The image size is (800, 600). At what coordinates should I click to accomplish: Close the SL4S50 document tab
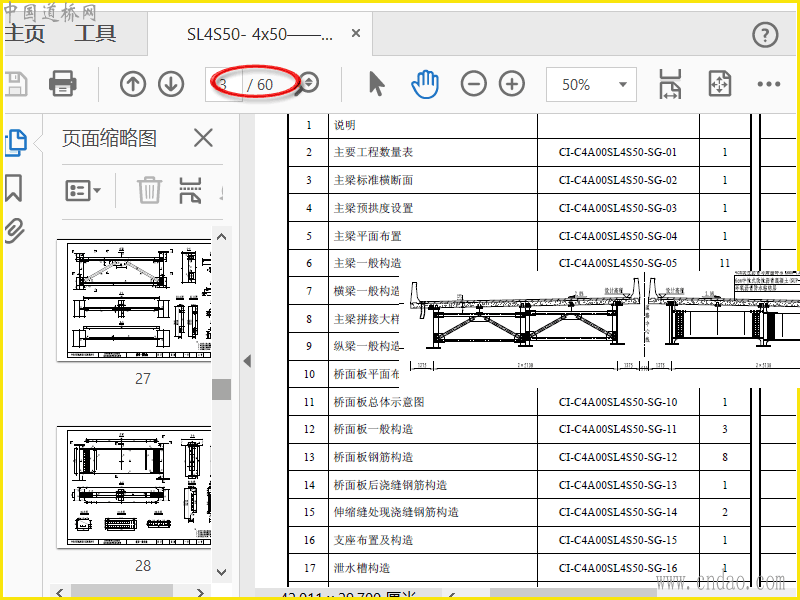tap(356, 34)
